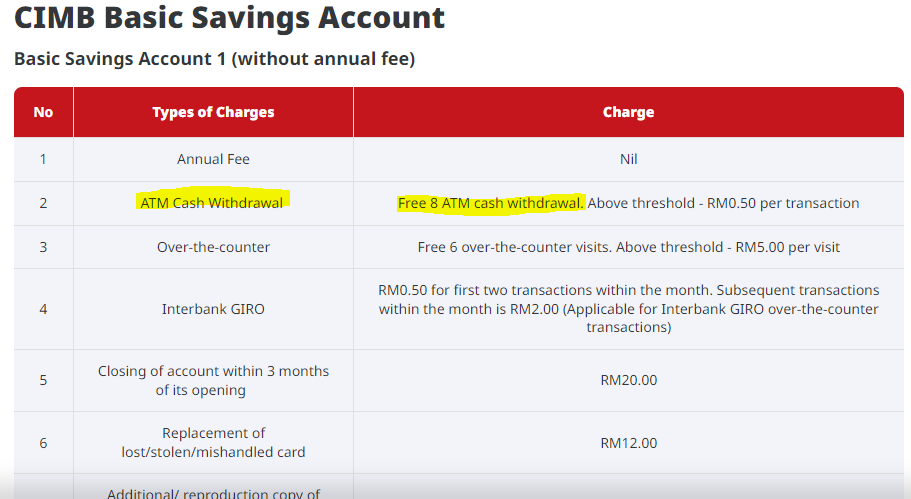Image resolution: width=911 pixels, height=499 pixels.
Task: Click the "No" column header
Action: point(43,112)
